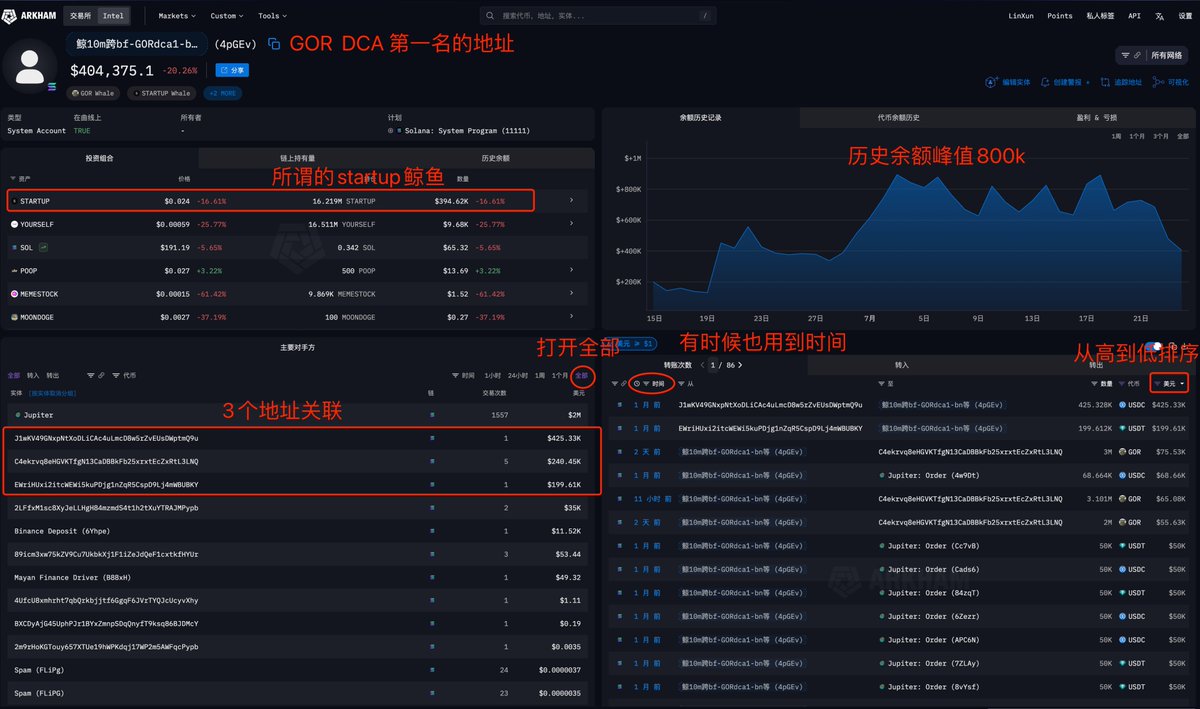Click the clock icon in the transfers header
This screenshot has height=709, width=1200.
pyautogui.click(x=637, y=383)
